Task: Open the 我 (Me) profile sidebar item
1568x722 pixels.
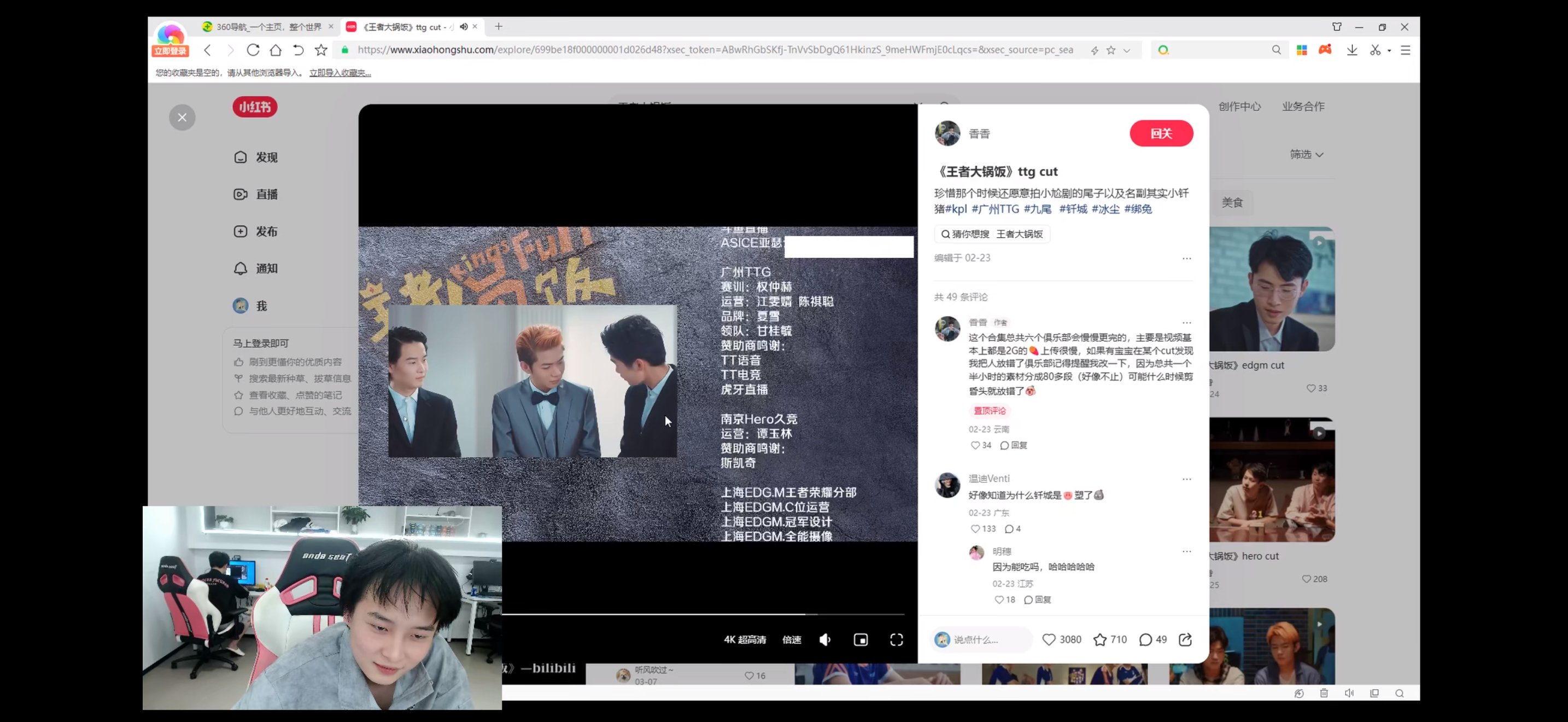Action: [x=250, y=306]
